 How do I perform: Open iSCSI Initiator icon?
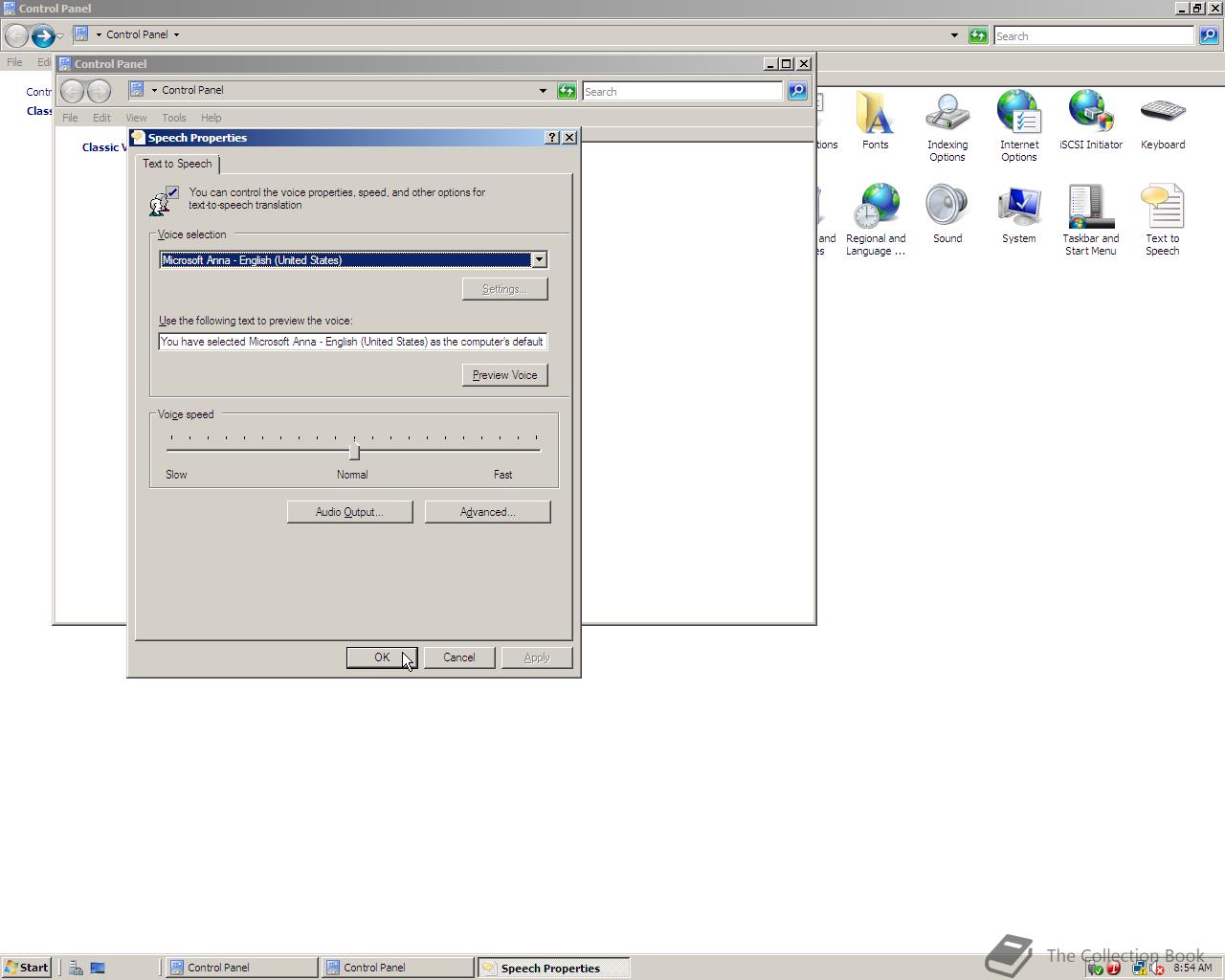1091,121
